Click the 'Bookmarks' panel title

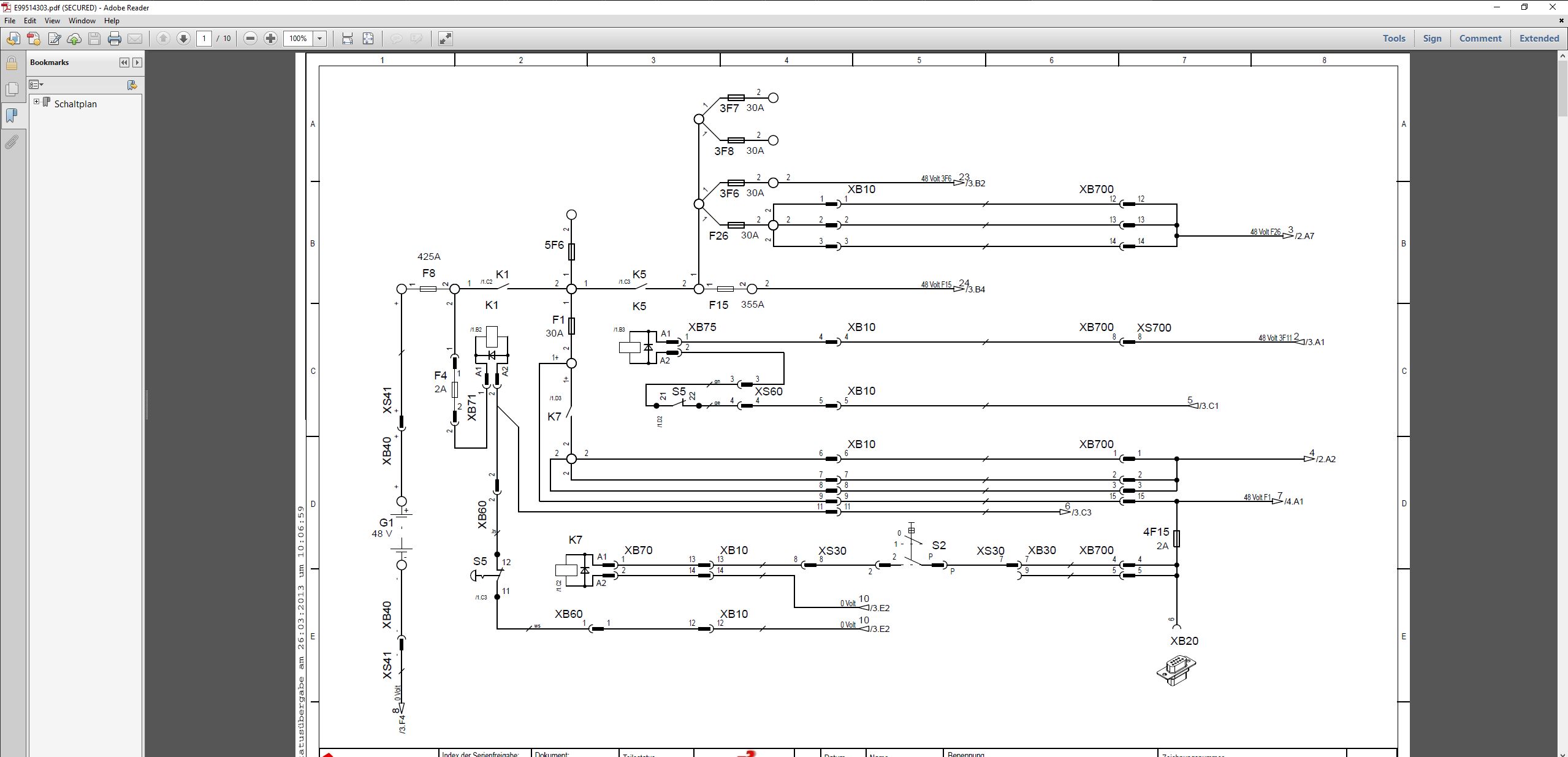[x=49, y=63]
